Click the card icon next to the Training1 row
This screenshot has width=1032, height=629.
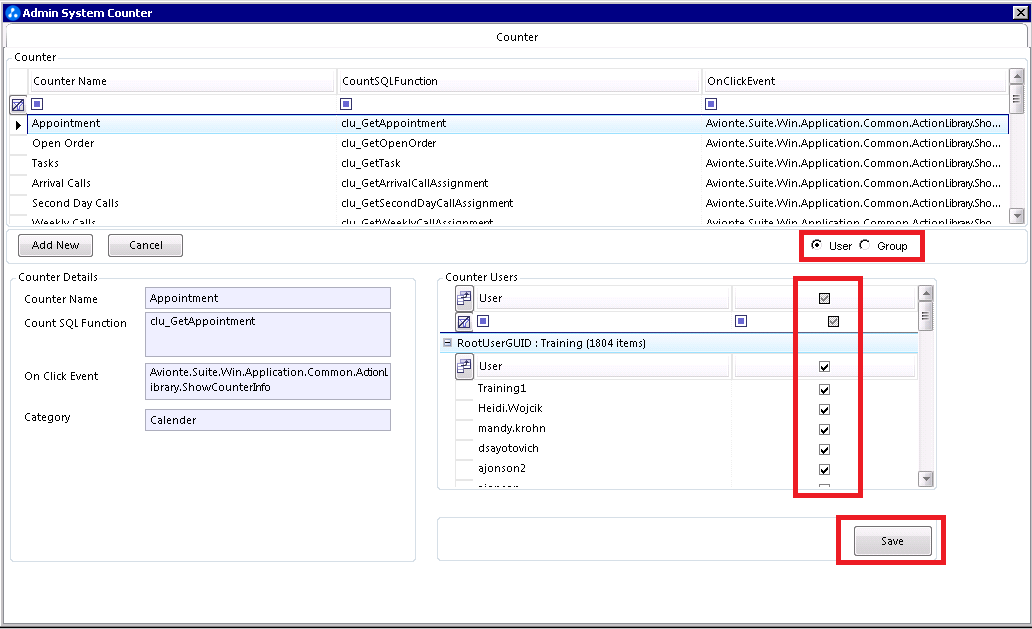pyautogui.click(x=462, y=367)
